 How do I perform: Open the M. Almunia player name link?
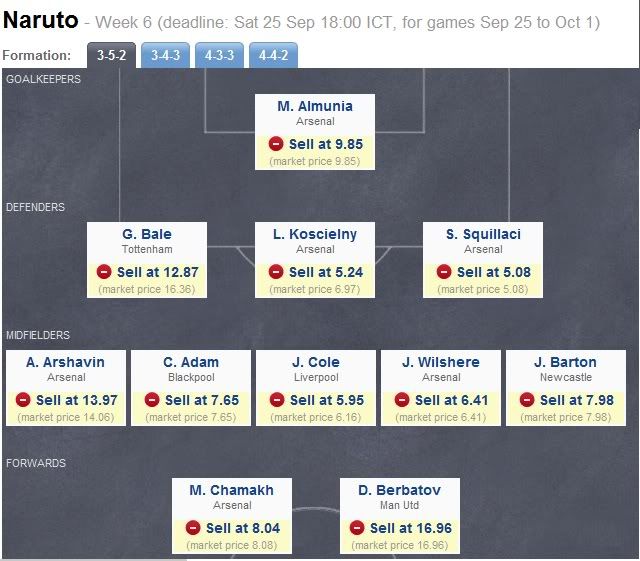[315, 106]
